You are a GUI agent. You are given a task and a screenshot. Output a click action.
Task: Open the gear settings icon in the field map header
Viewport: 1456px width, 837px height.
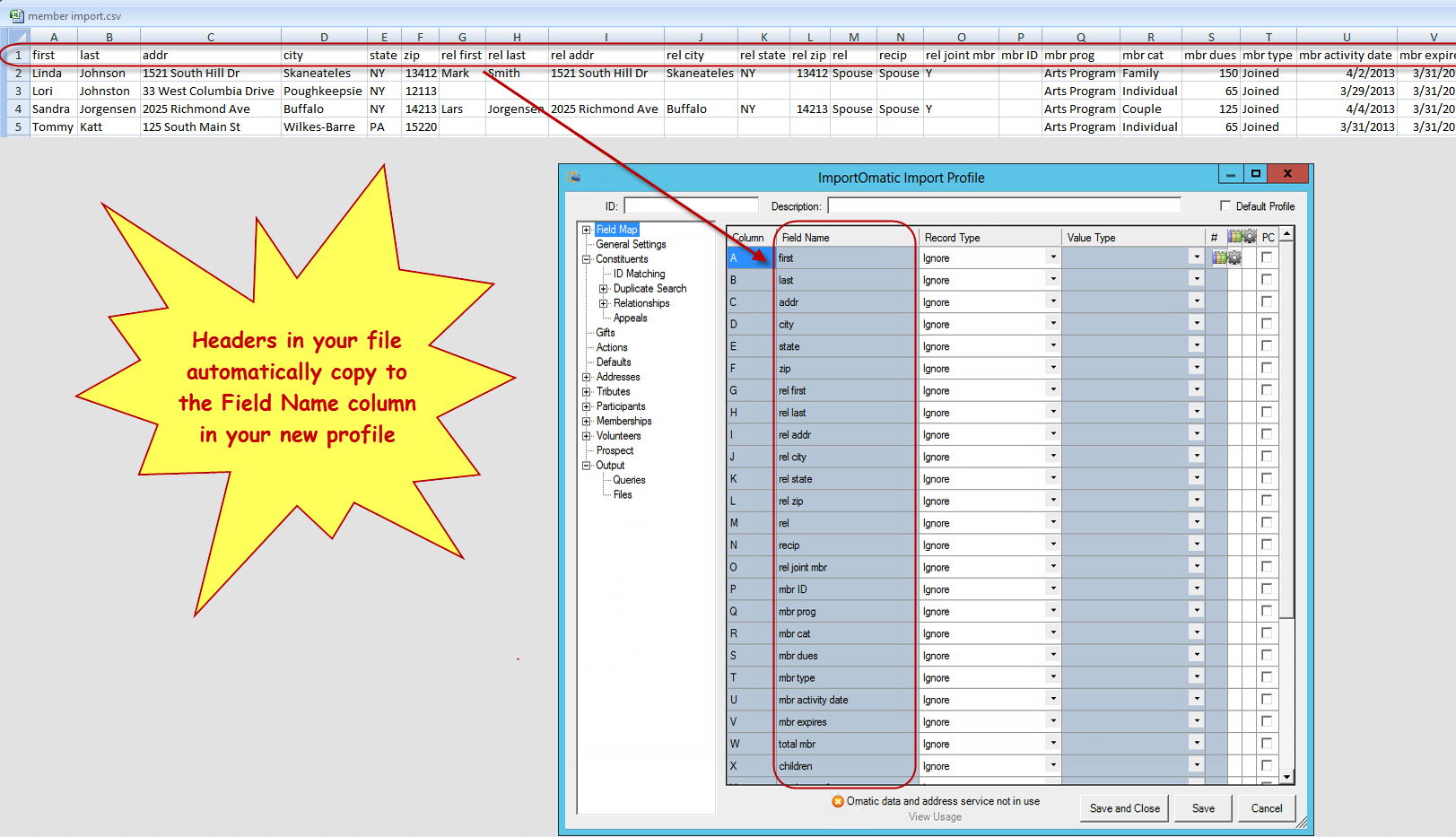coord(1250,236)
